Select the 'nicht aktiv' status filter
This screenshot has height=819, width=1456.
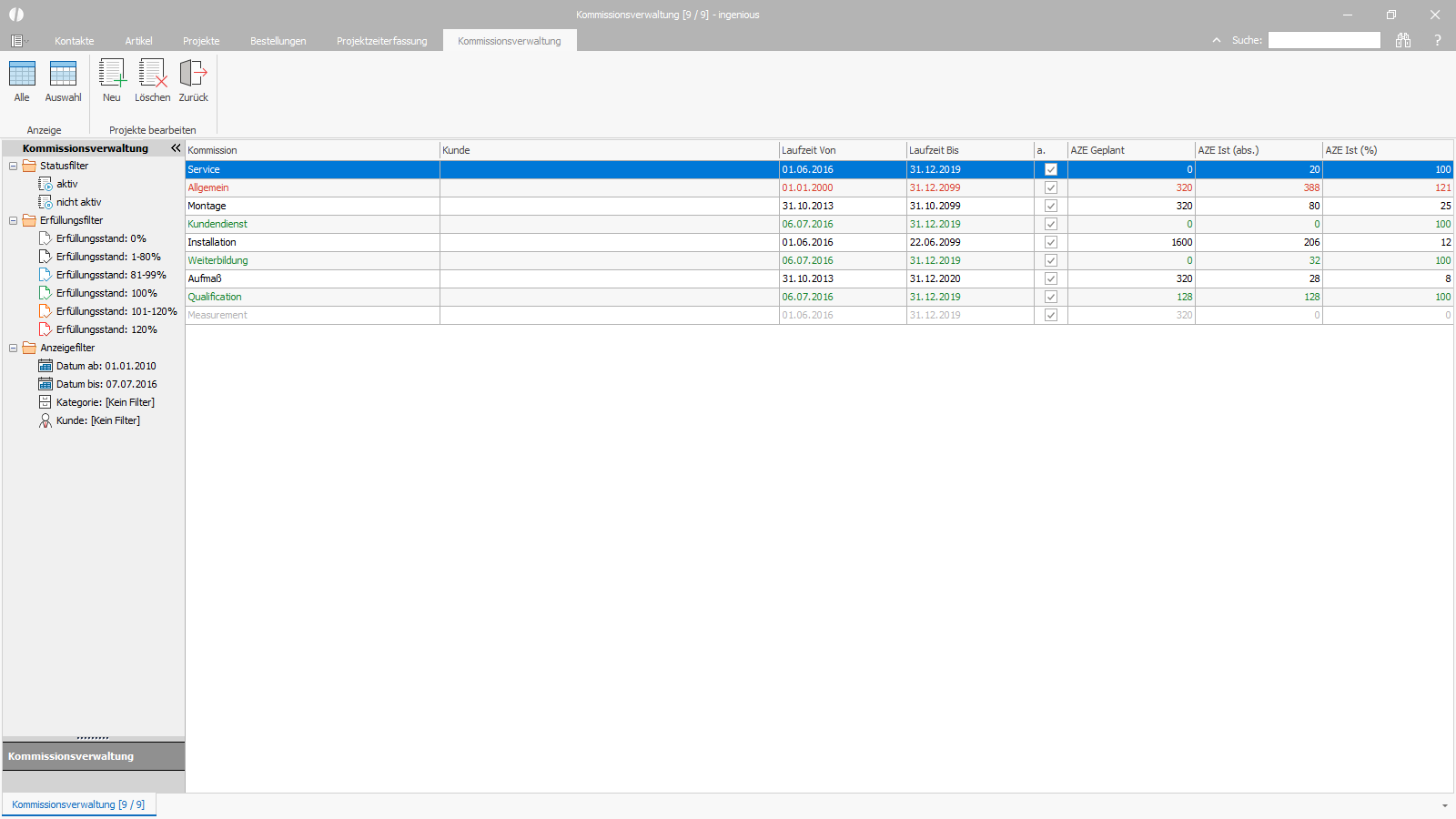78,202
